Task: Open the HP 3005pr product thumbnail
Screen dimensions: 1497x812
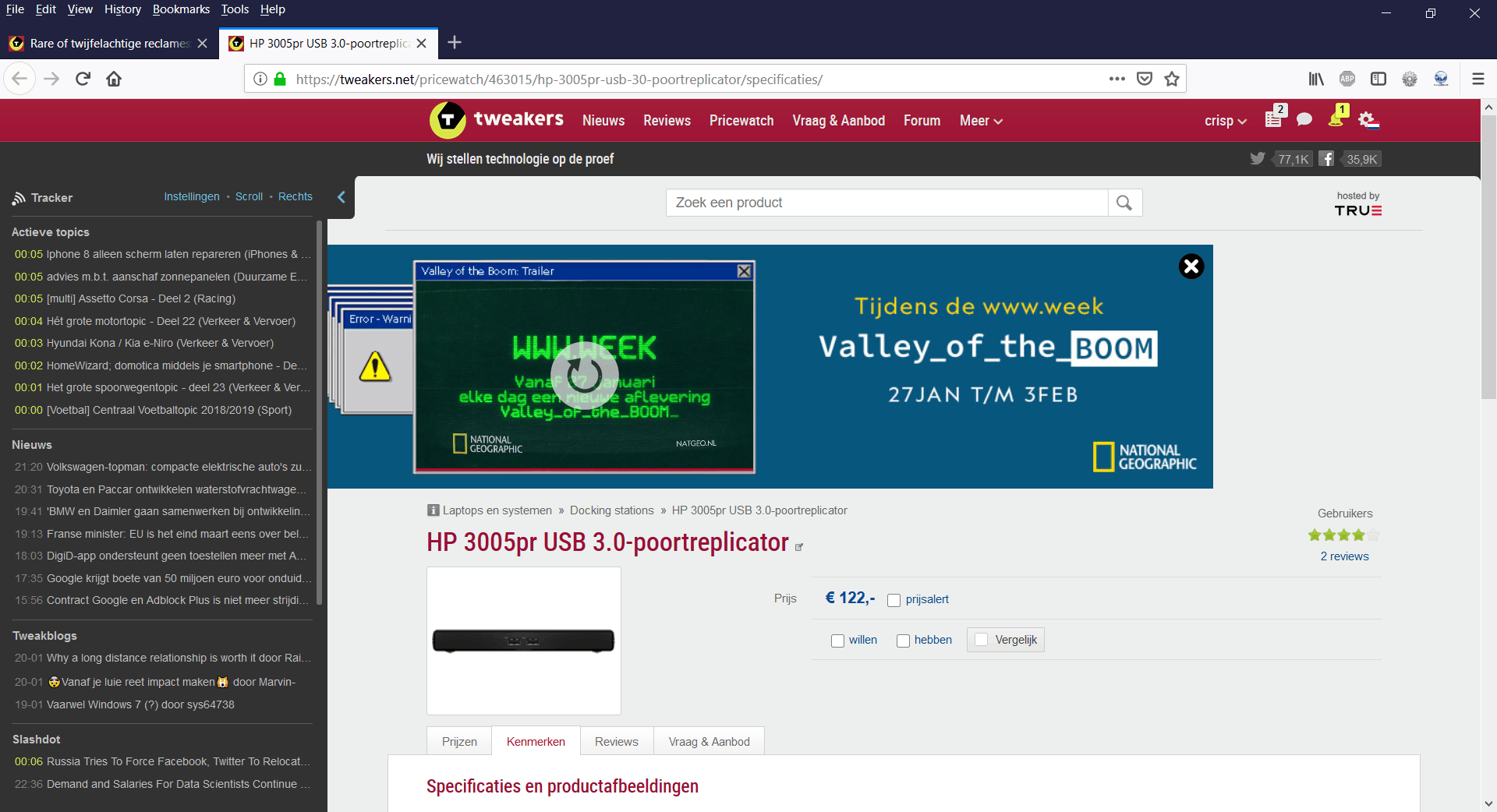Action: 524,641
